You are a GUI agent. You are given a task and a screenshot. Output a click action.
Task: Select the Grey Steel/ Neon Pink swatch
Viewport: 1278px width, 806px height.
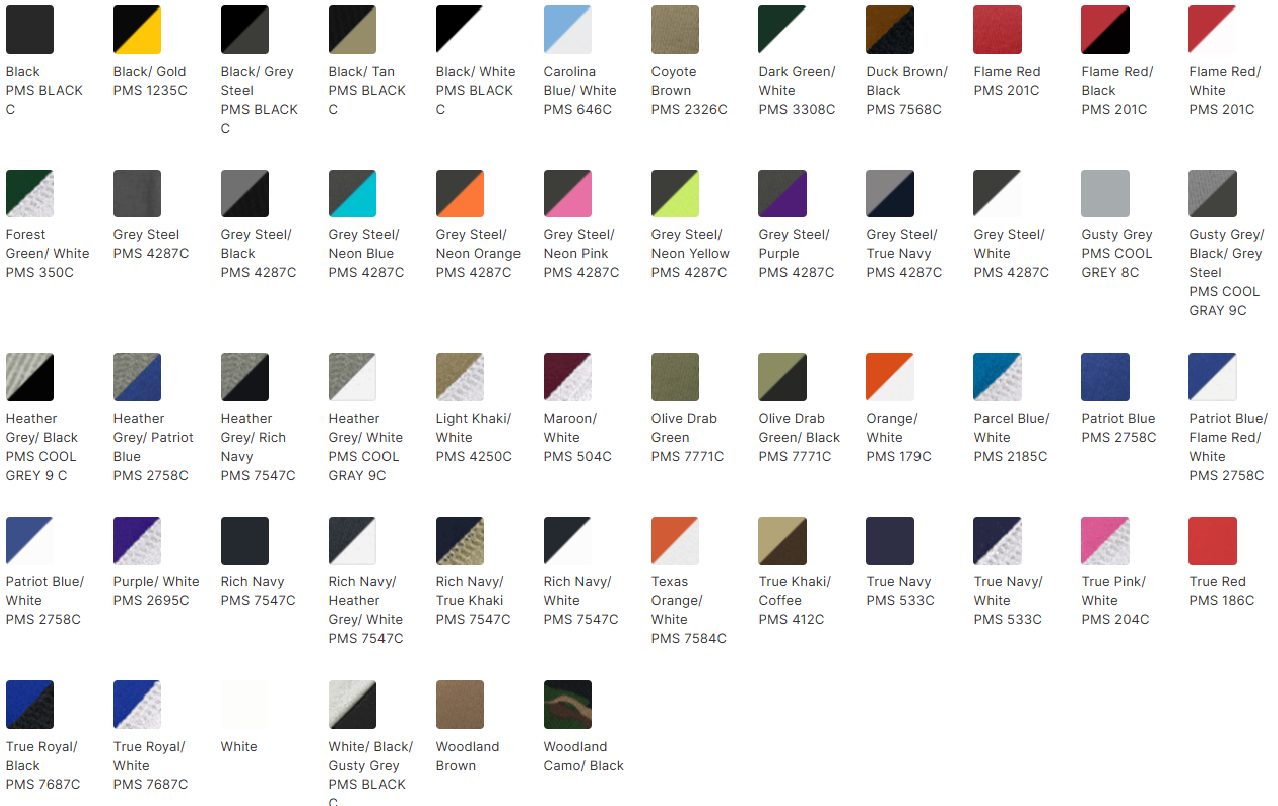[566, 193]
